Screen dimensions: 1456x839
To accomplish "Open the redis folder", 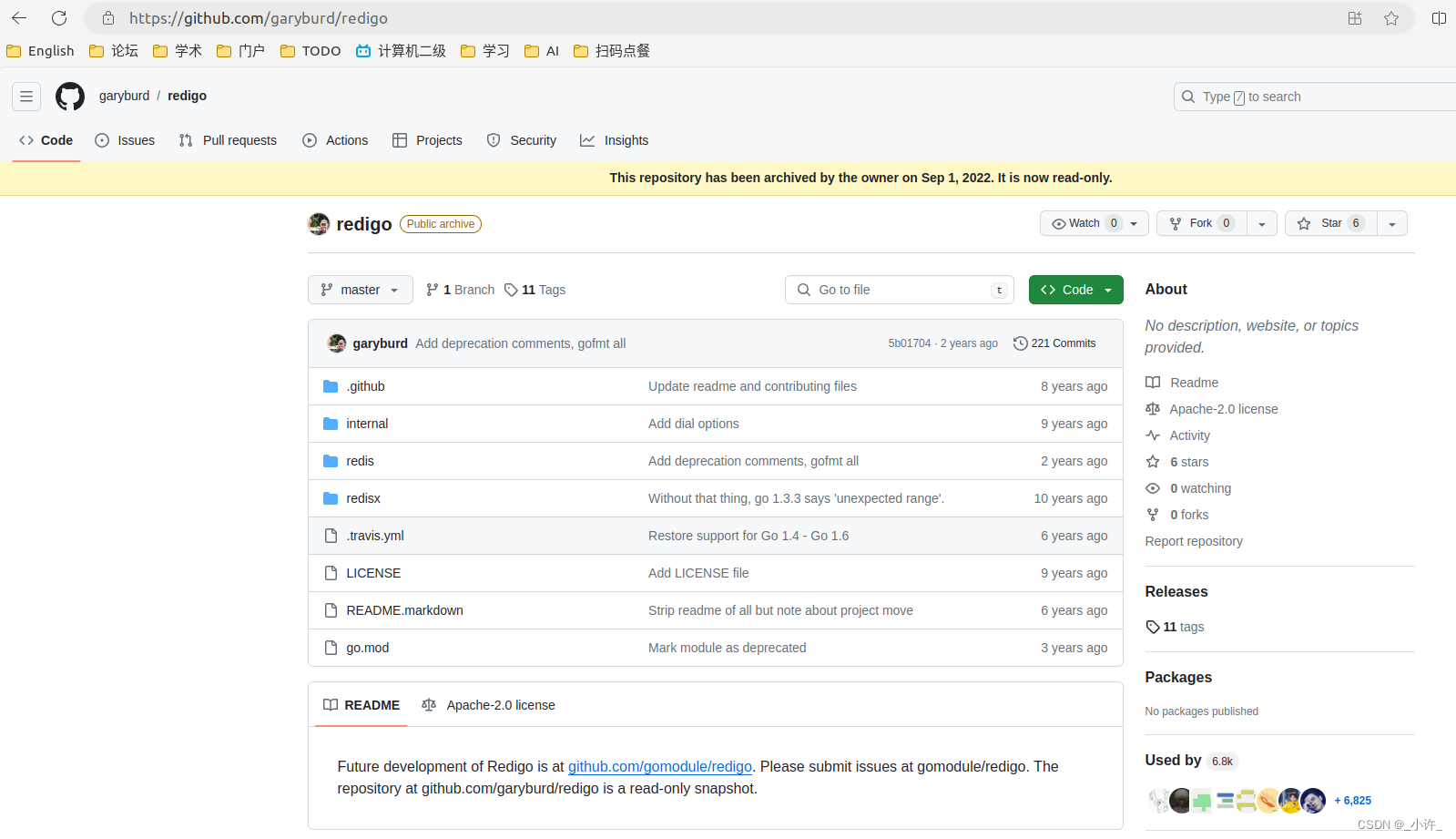I will [x=360, y=461].
